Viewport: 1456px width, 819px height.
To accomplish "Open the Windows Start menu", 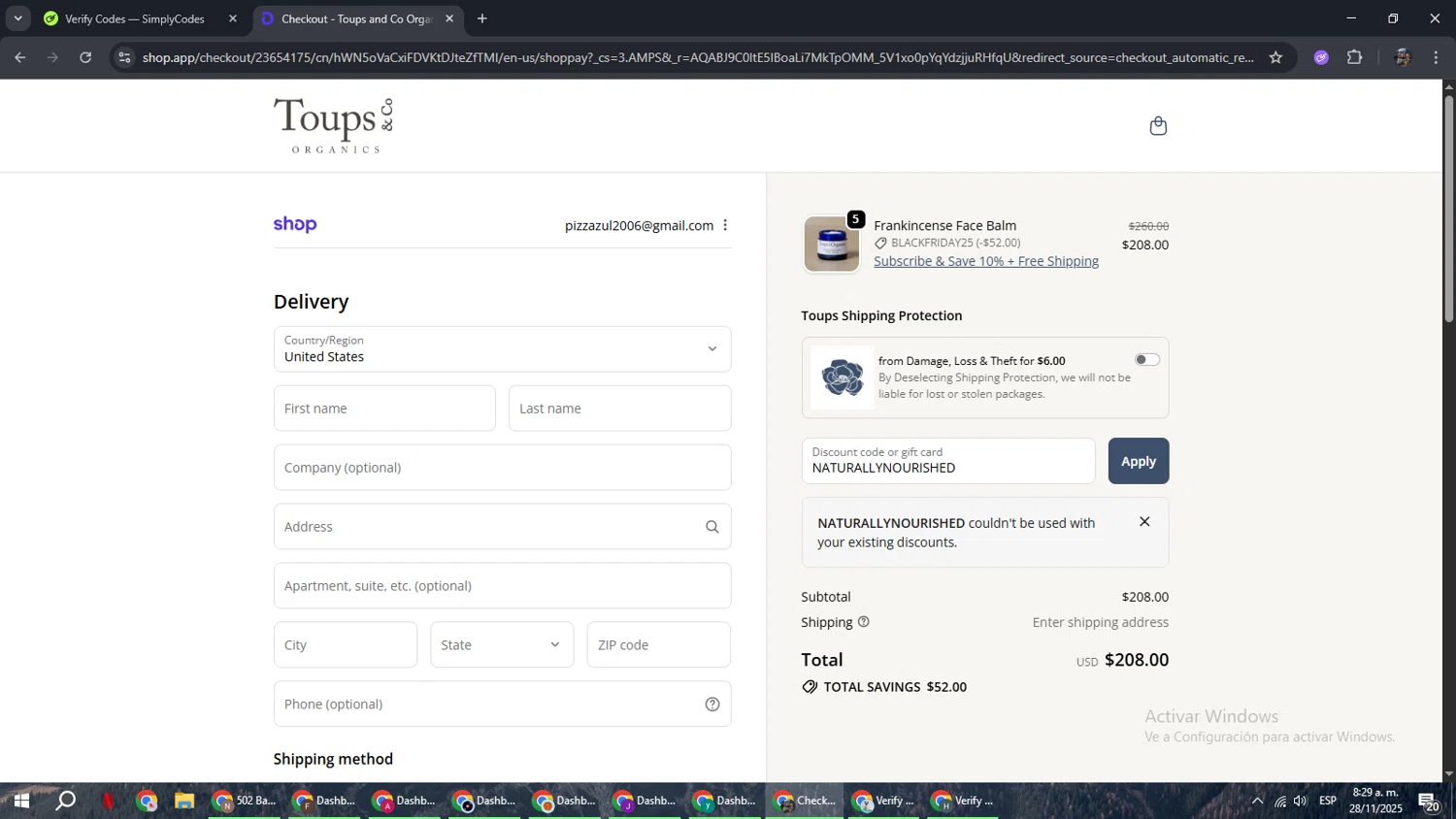I will click(20, 801).
